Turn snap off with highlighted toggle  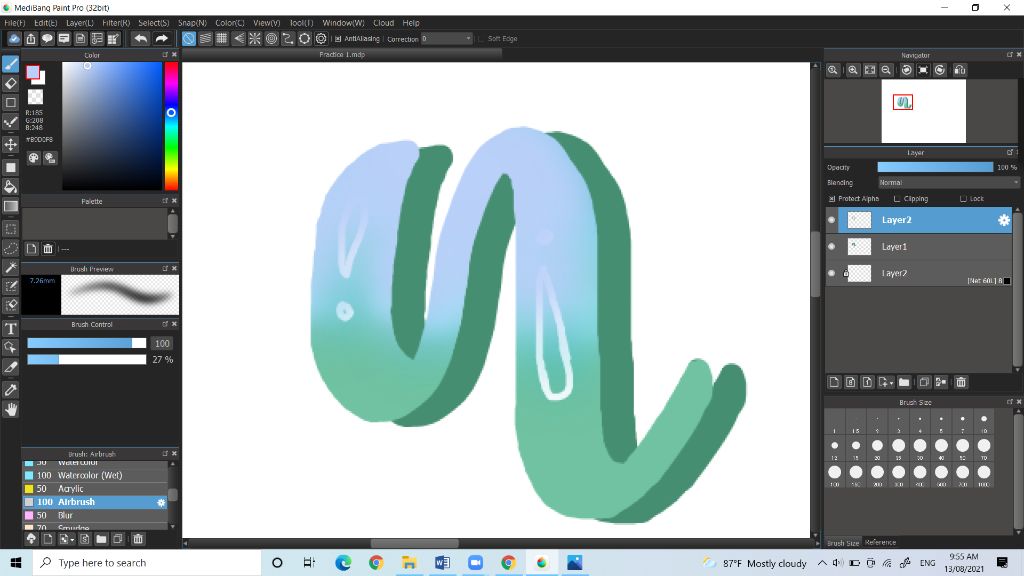[x=188, y=39]
